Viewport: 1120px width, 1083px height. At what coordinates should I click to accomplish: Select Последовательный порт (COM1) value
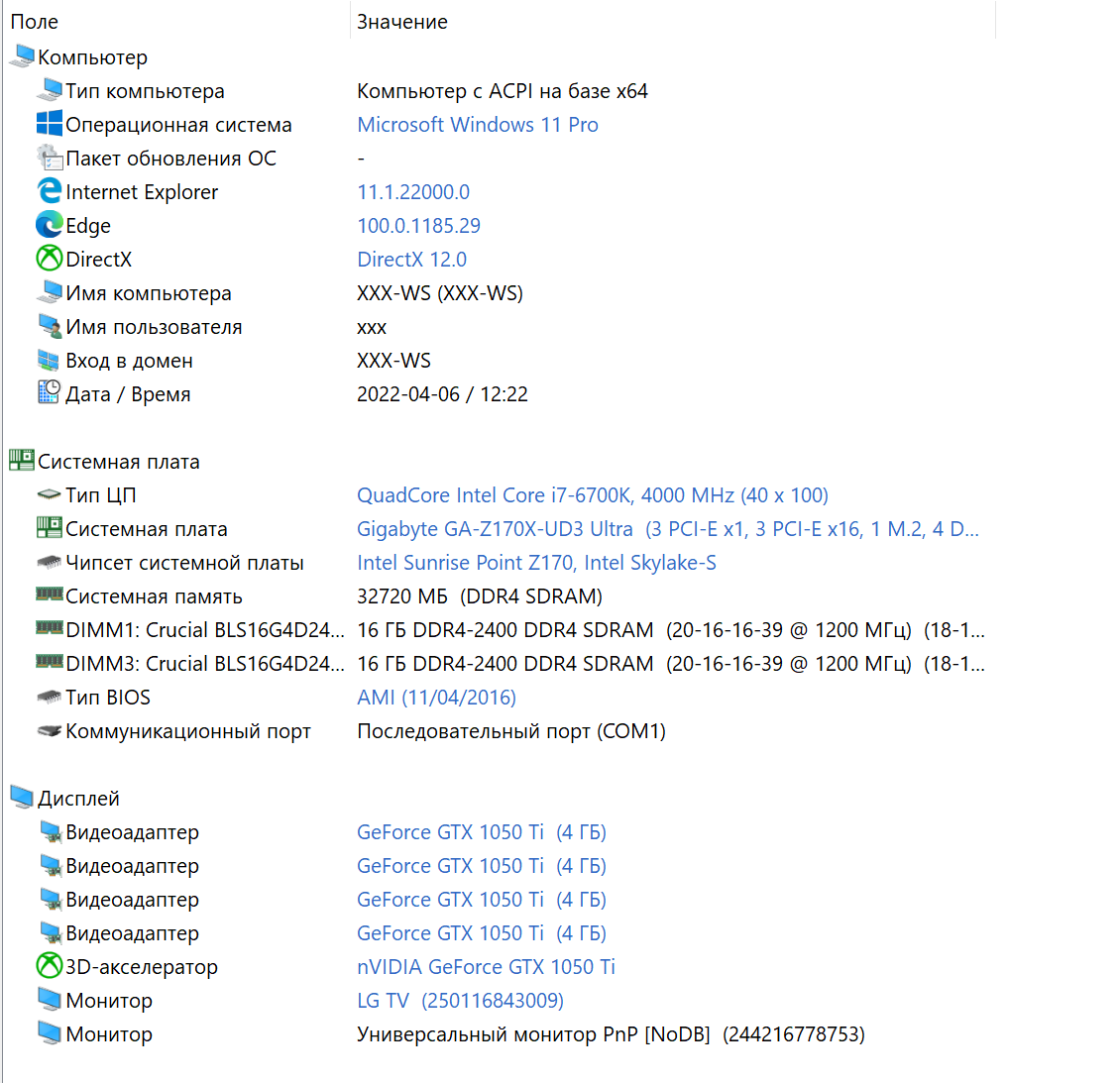pyautogui.click(x=511, y=731)
